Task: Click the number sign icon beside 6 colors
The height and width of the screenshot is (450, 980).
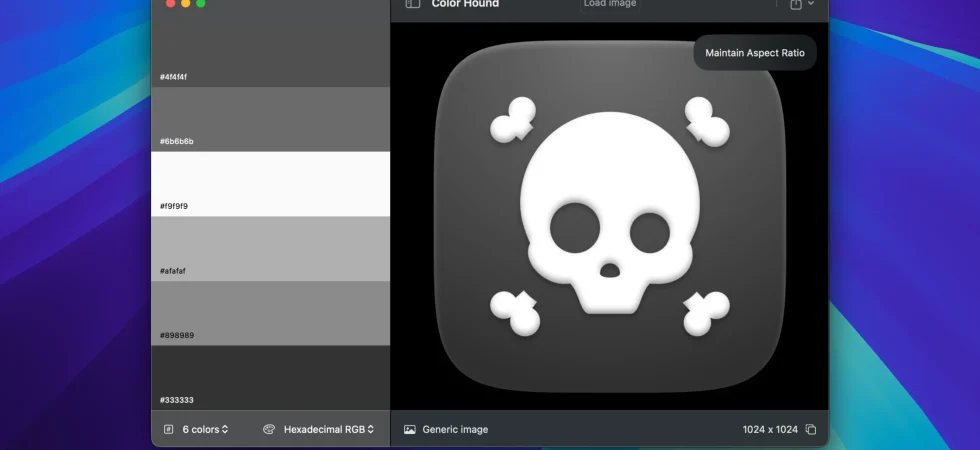Action: [169, 429]
